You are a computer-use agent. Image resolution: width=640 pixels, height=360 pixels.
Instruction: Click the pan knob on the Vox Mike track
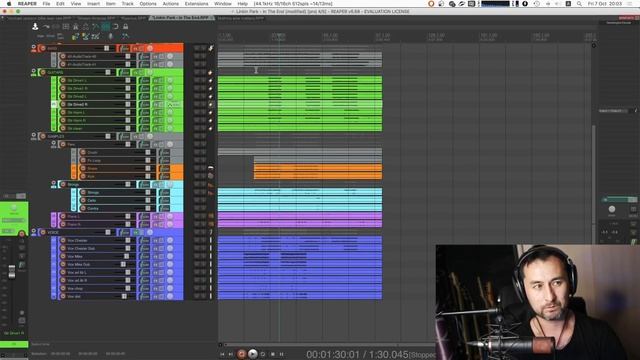[170, 256]
